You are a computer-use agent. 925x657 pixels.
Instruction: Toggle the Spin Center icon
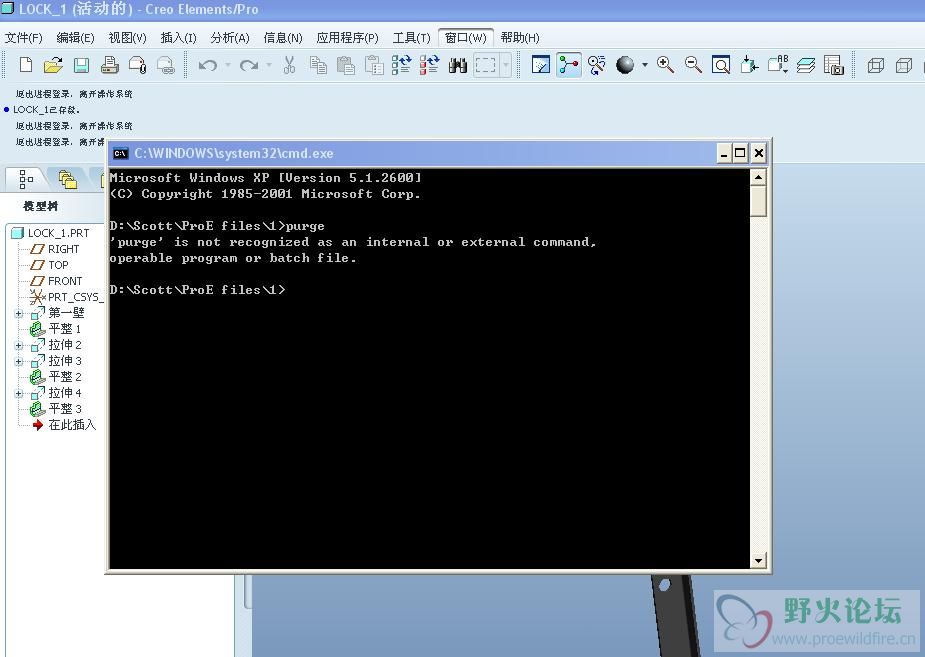(x=569, y=64)
